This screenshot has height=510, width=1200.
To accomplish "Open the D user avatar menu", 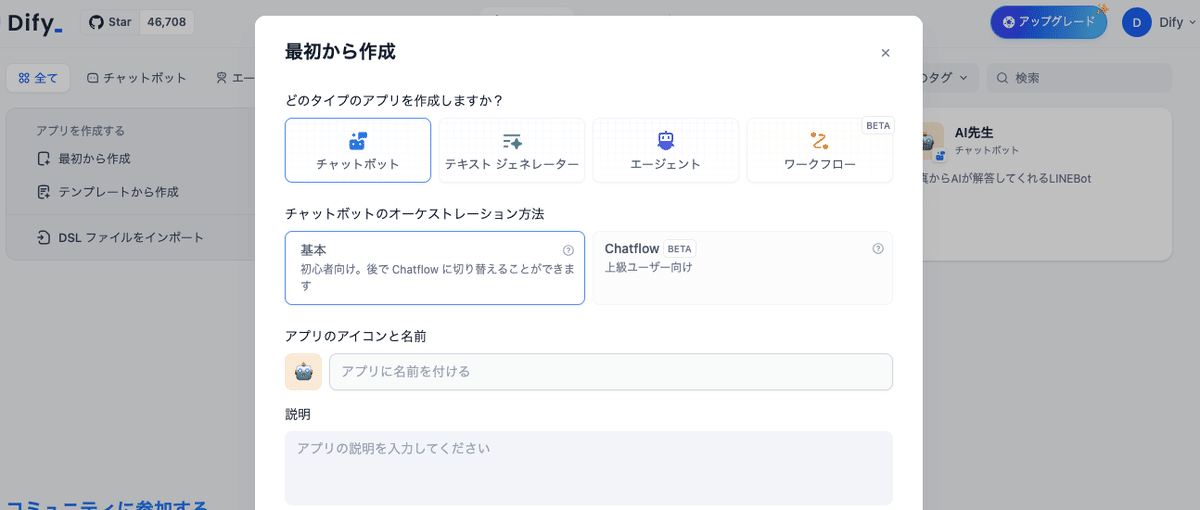I will point(1137,22).
